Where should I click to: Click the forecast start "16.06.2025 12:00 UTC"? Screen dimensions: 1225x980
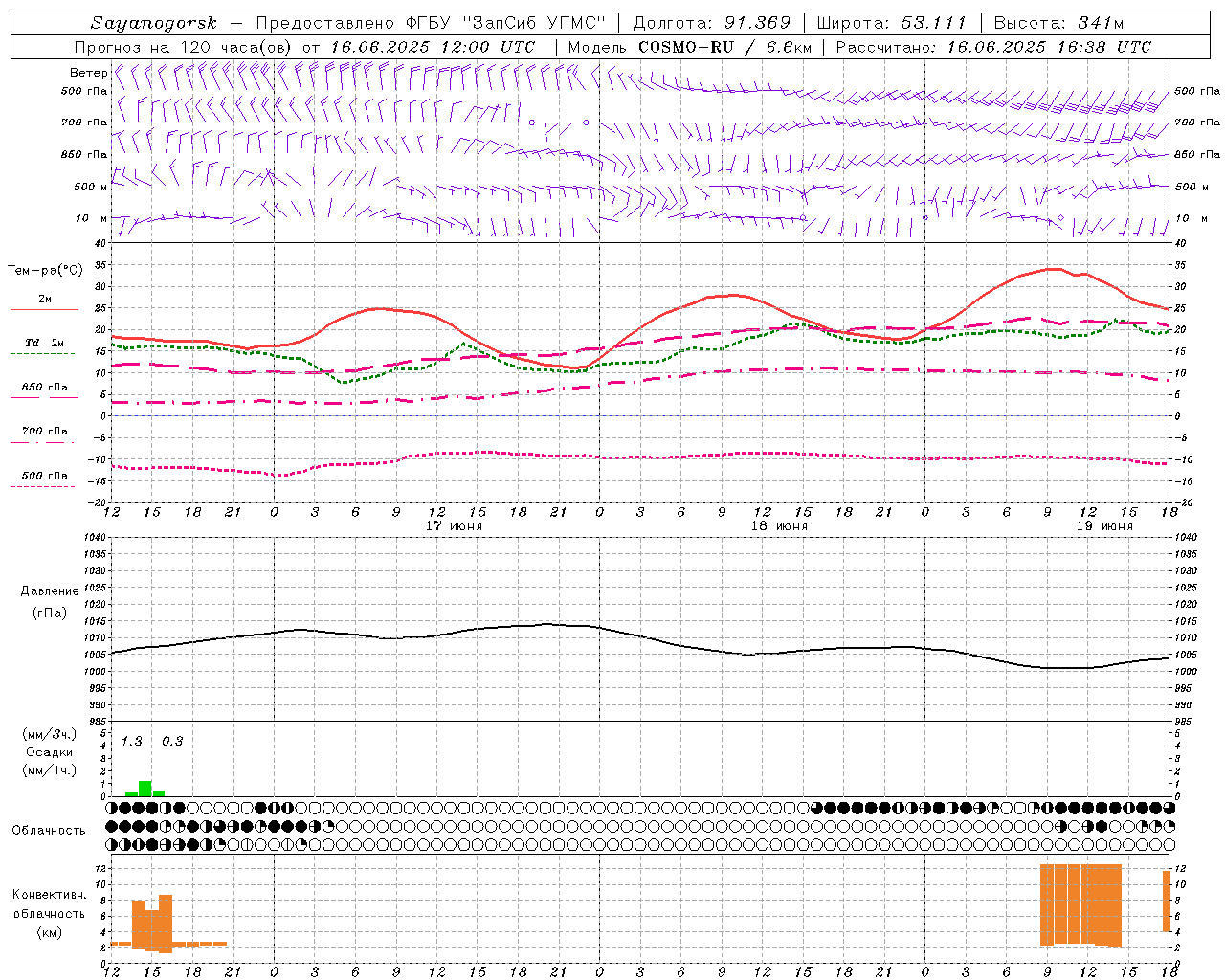pyautogui.click(x=433, y=47)
